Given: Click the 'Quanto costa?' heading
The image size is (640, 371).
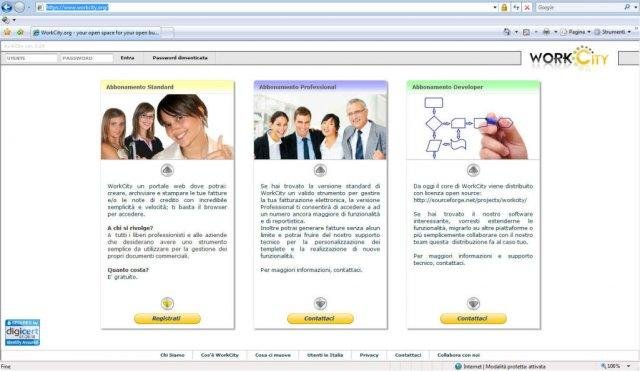Looking at the screenshot, I should 128,270.
